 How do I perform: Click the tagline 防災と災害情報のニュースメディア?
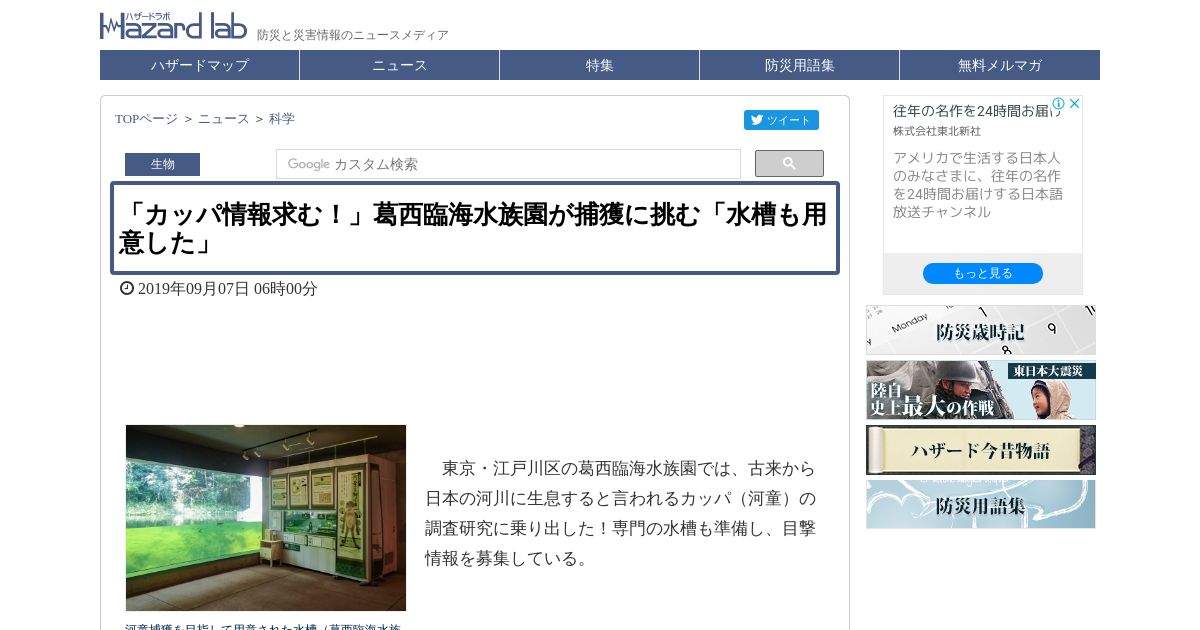coord(353,35)
